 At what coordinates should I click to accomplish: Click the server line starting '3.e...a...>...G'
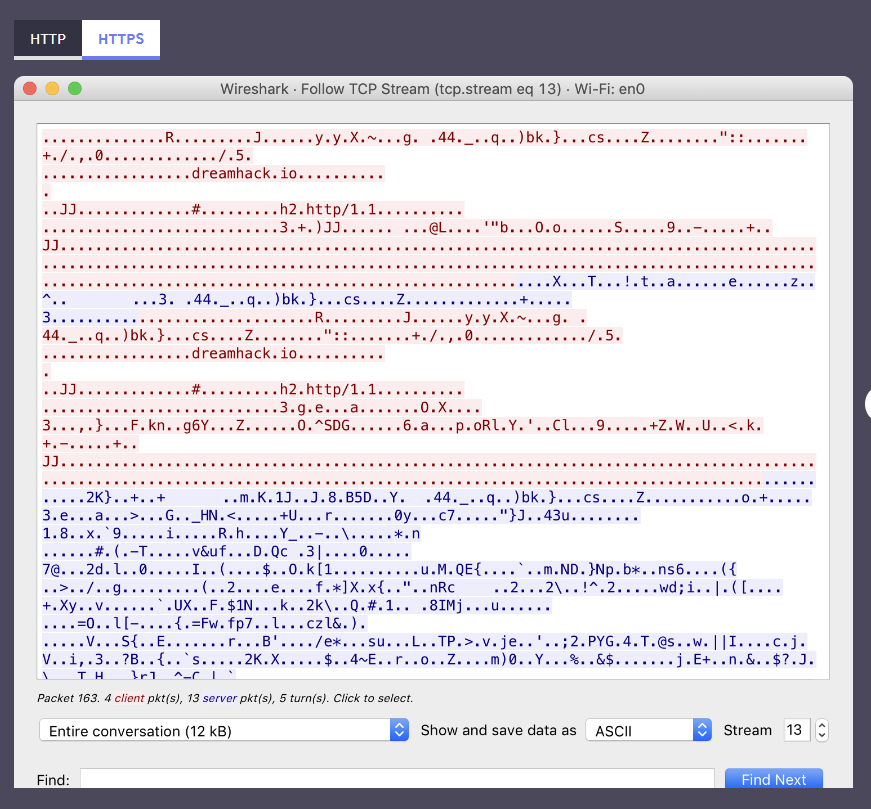tap(341, 516)
